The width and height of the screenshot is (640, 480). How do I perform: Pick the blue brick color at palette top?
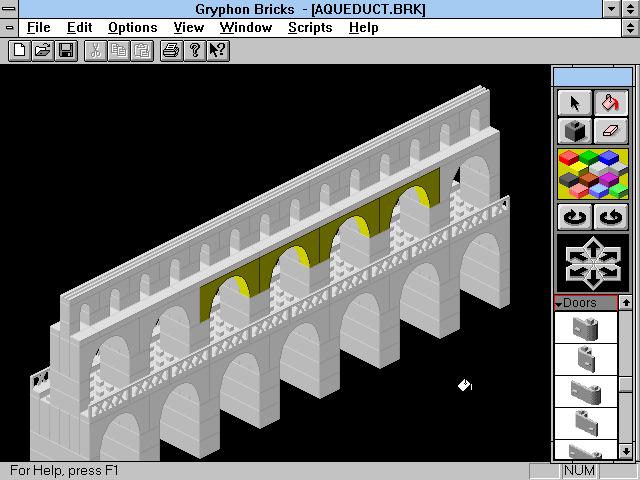609,157
